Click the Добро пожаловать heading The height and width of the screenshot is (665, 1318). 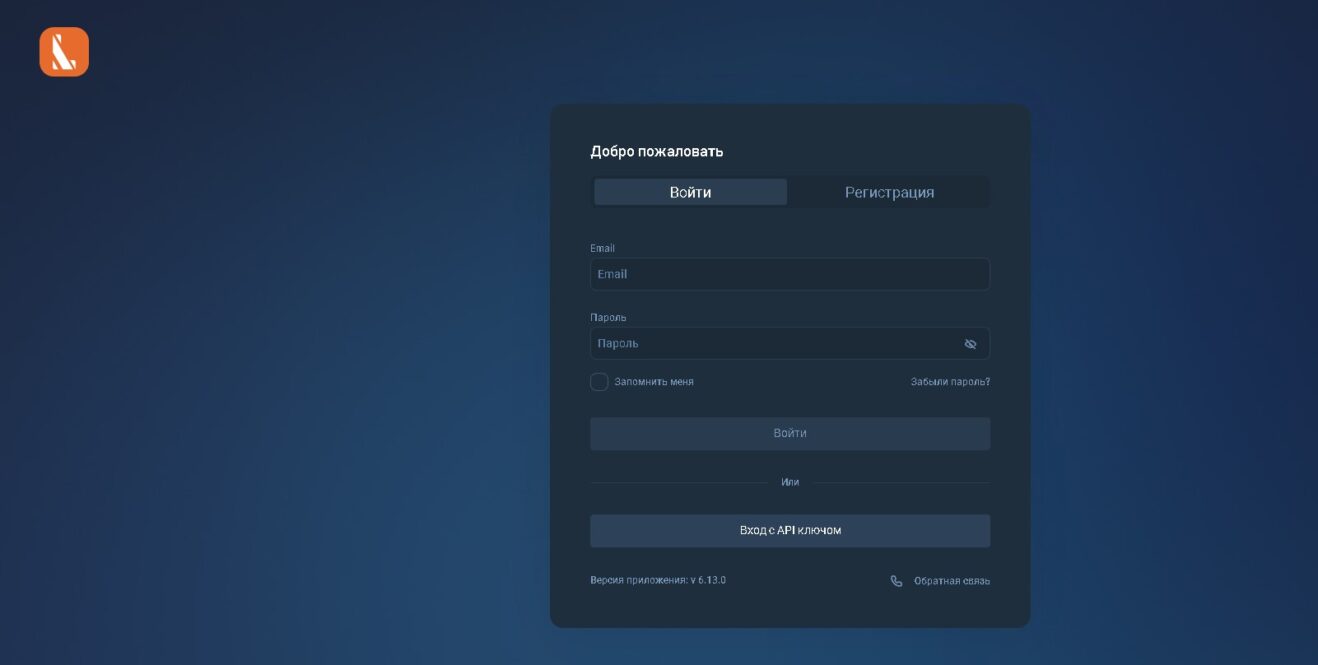[x=656, y=152]
